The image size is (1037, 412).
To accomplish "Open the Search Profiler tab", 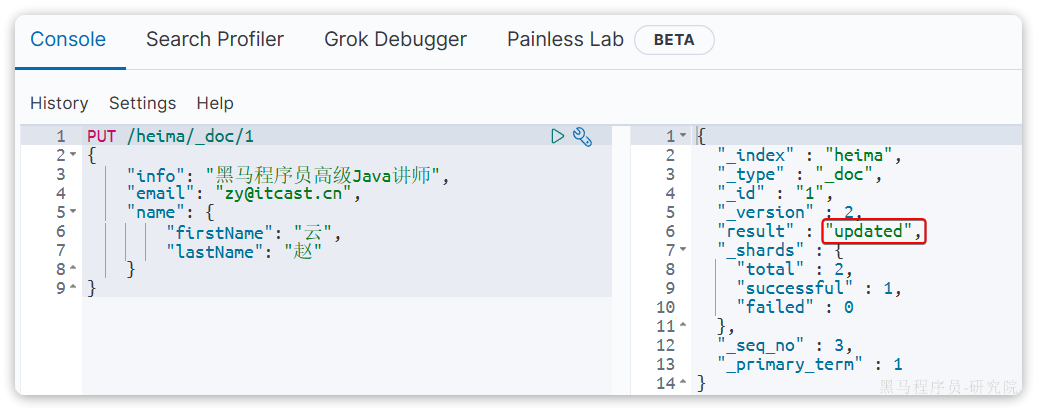I will pyautogui.click(x=215, y=40).
